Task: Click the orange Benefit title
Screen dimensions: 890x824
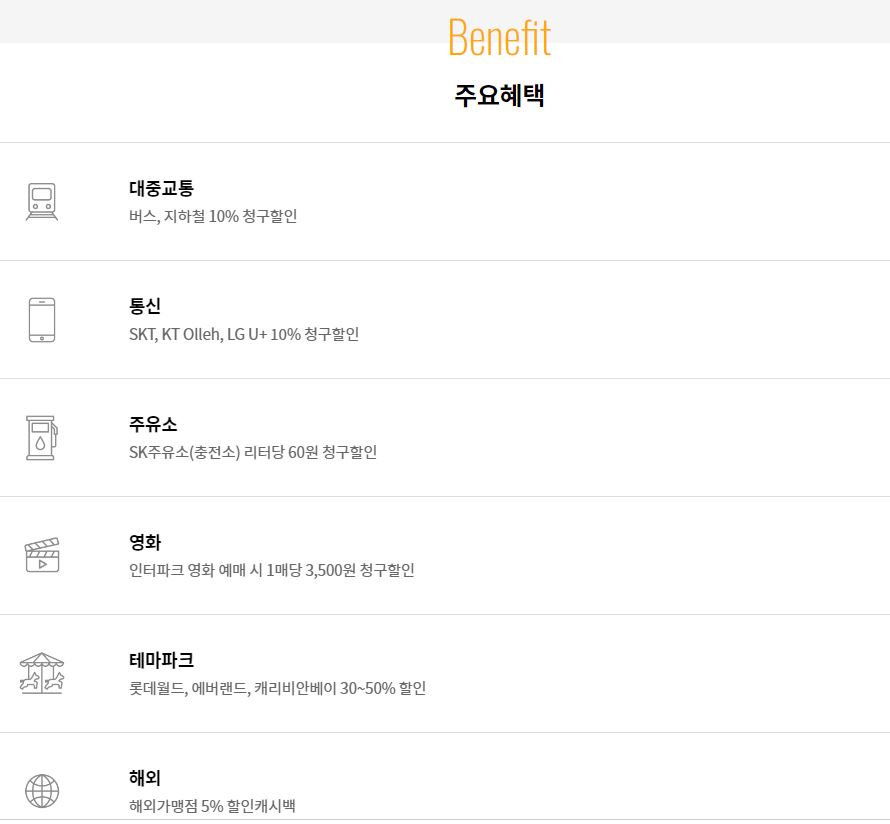Action: 499,37
